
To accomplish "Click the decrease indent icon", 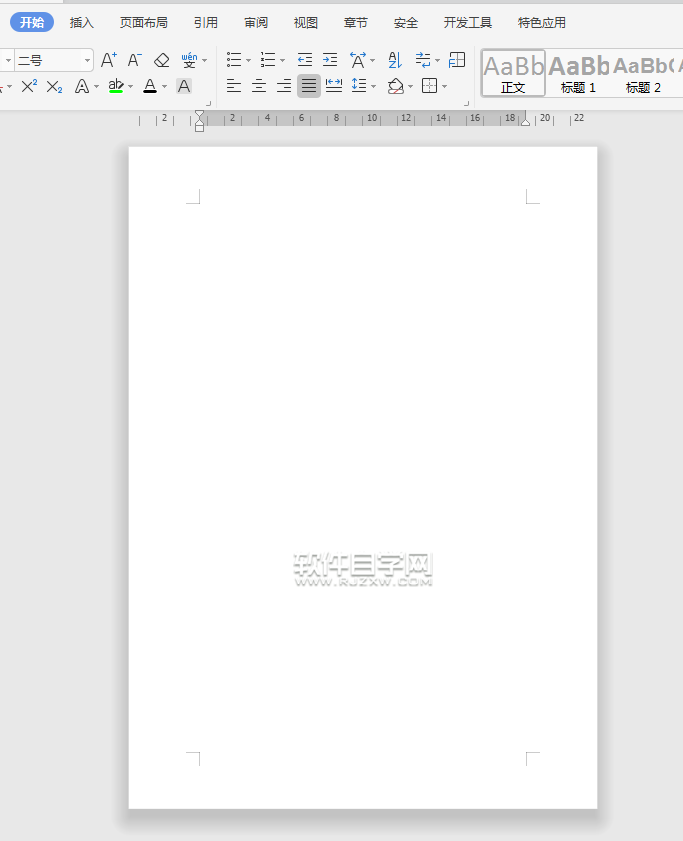I will (305, 60).
